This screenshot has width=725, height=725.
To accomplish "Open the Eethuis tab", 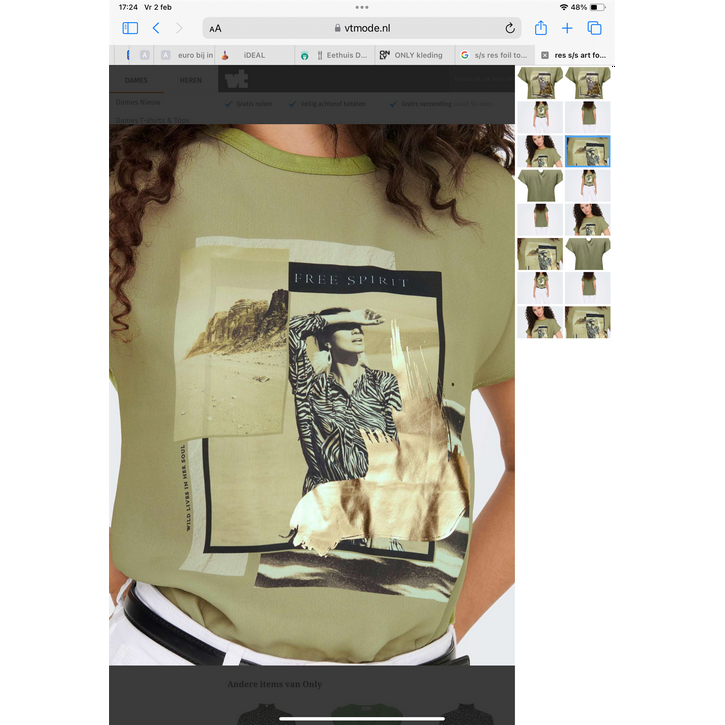I will pyautogui.click(x=340, y=55).
